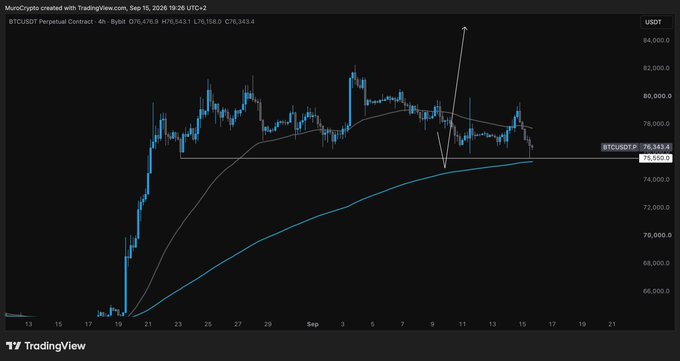The image size is (680, 361).
Task: Click the 66,000.0 price axis label
Action: 657,291
